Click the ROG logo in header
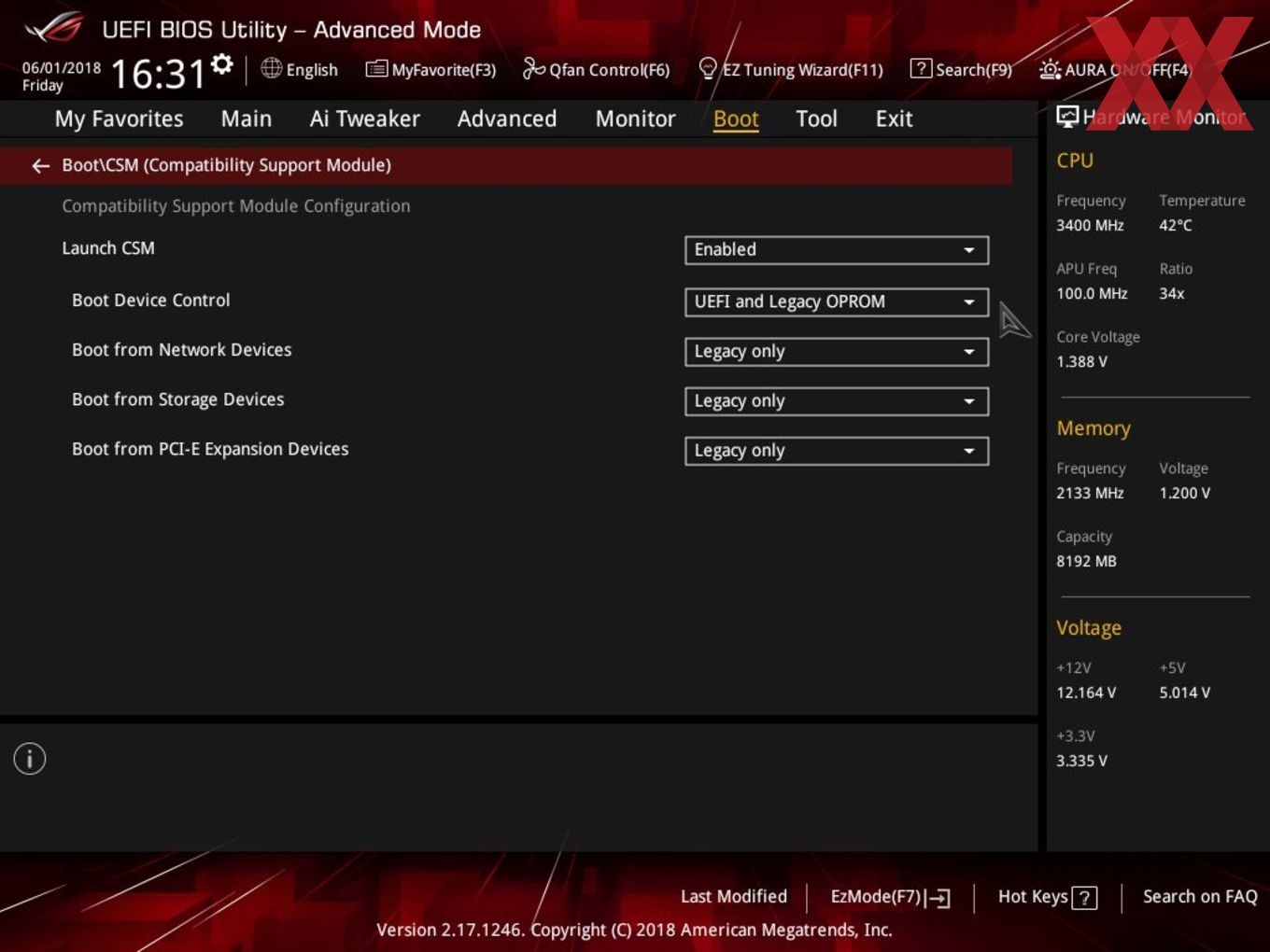This screenshot has width=1270, height=952. (x=54, y=28)
